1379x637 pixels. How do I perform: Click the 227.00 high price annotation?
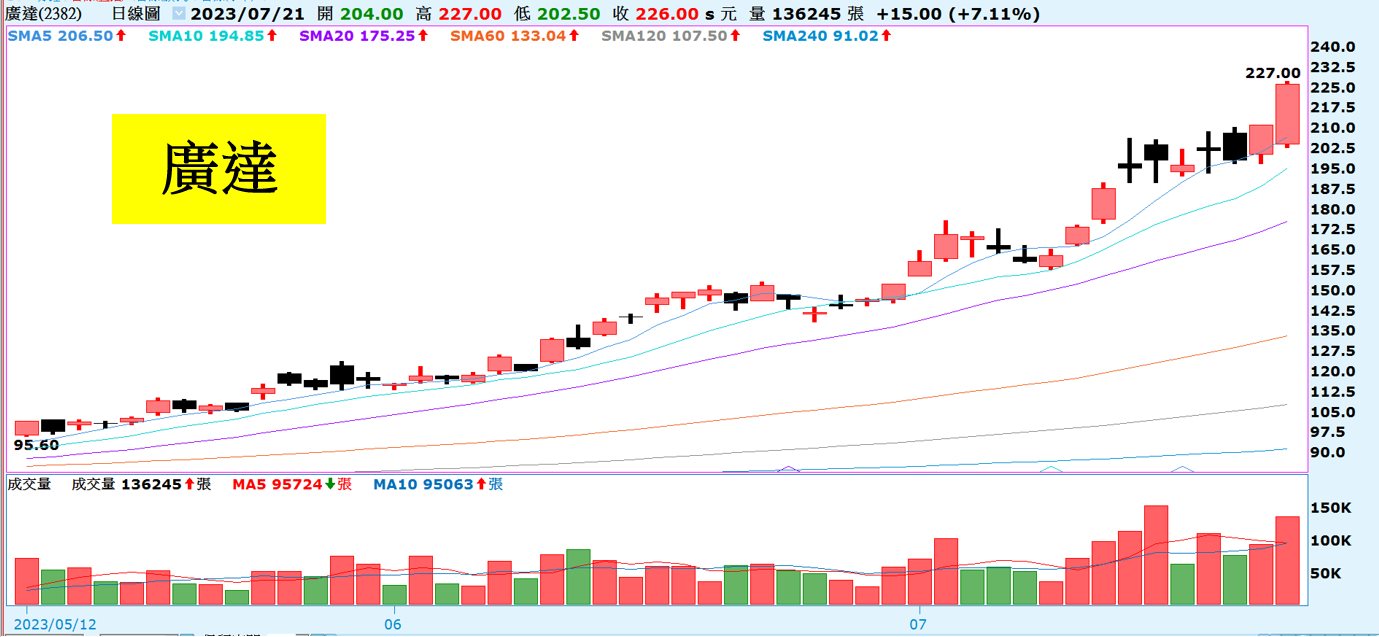pyautogui.click(x=1272, y=73)
